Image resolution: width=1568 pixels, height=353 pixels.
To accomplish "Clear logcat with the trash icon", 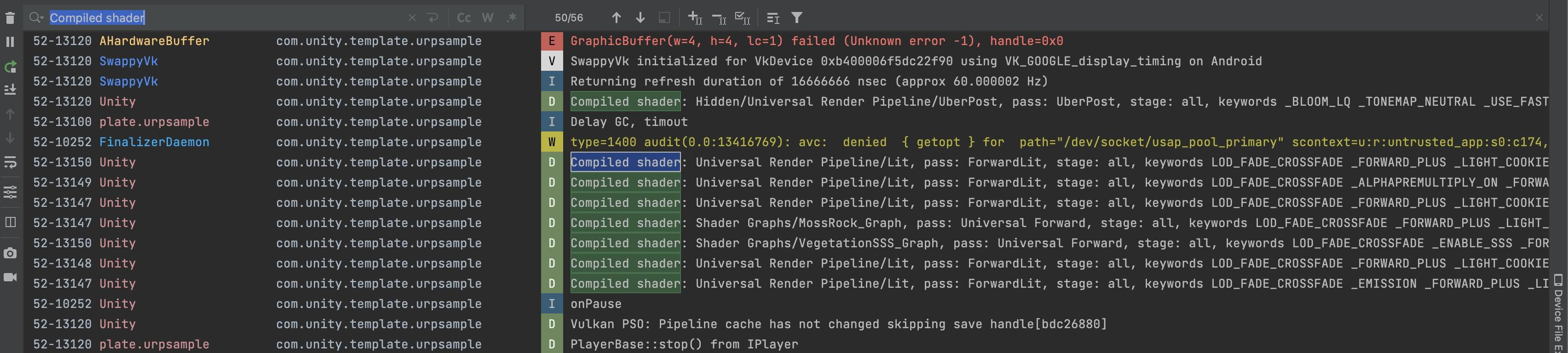I will (x=10, y=17).
